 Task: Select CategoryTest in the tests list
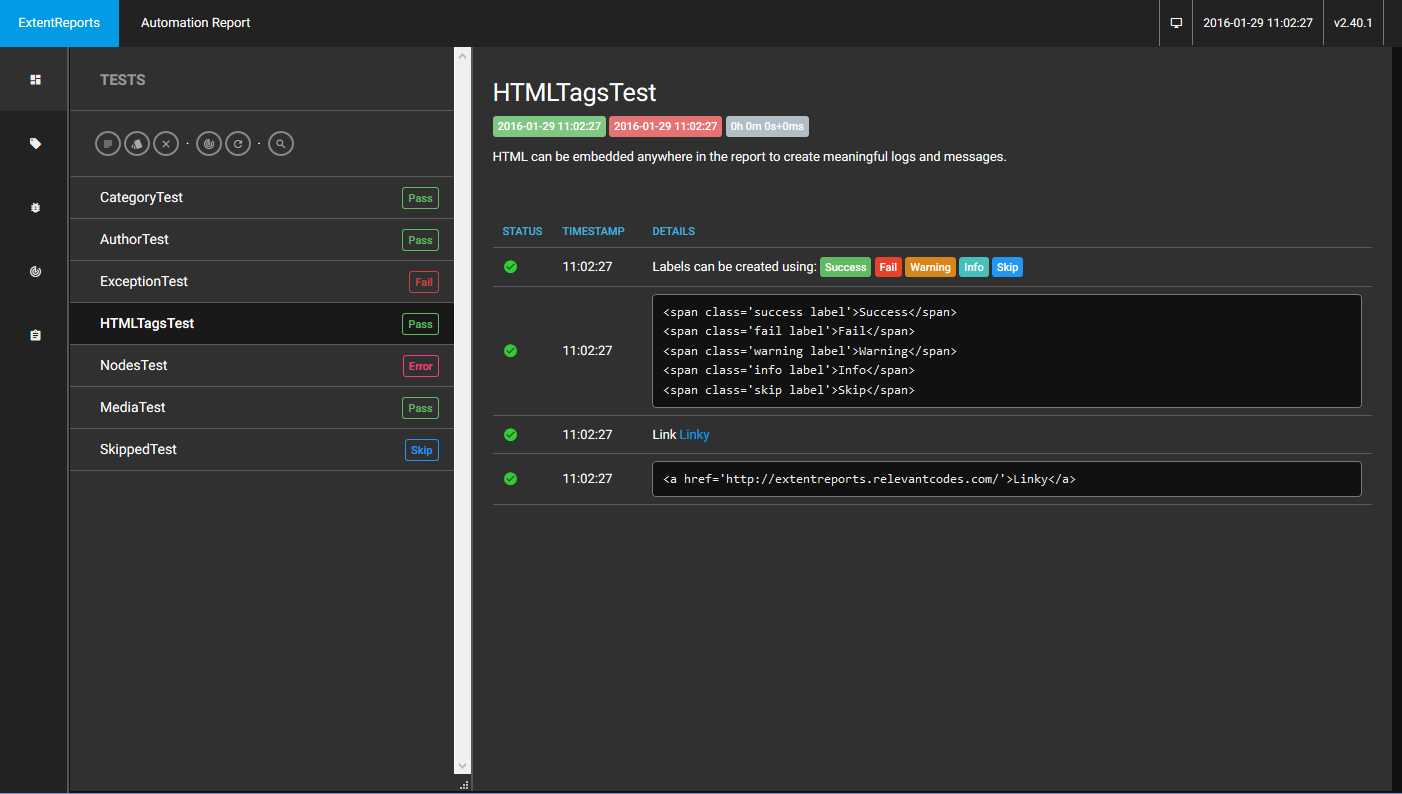click(141, 198)
